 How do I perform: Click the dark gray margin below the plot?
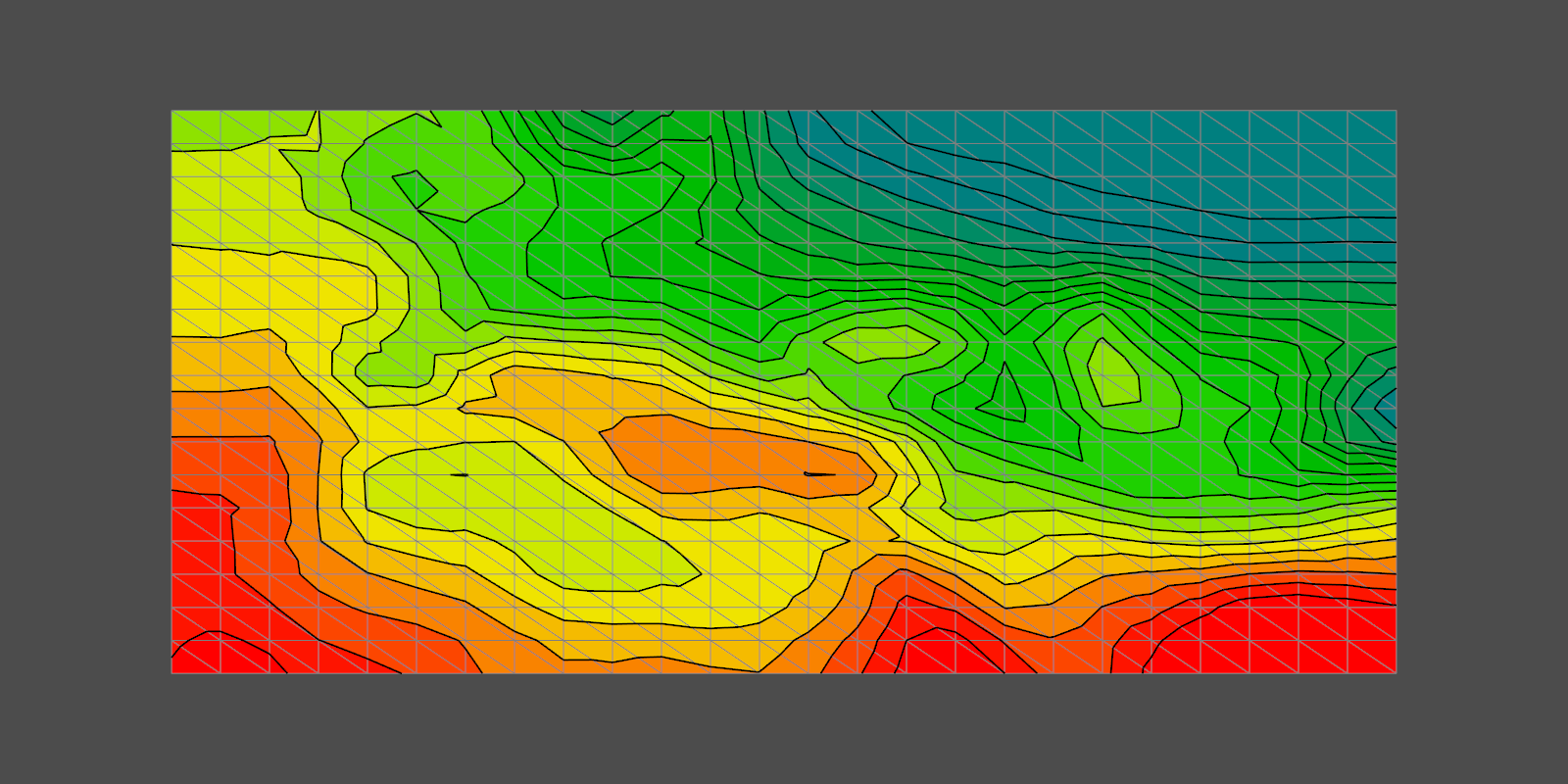pyautogui.click(x=784, y=730)
